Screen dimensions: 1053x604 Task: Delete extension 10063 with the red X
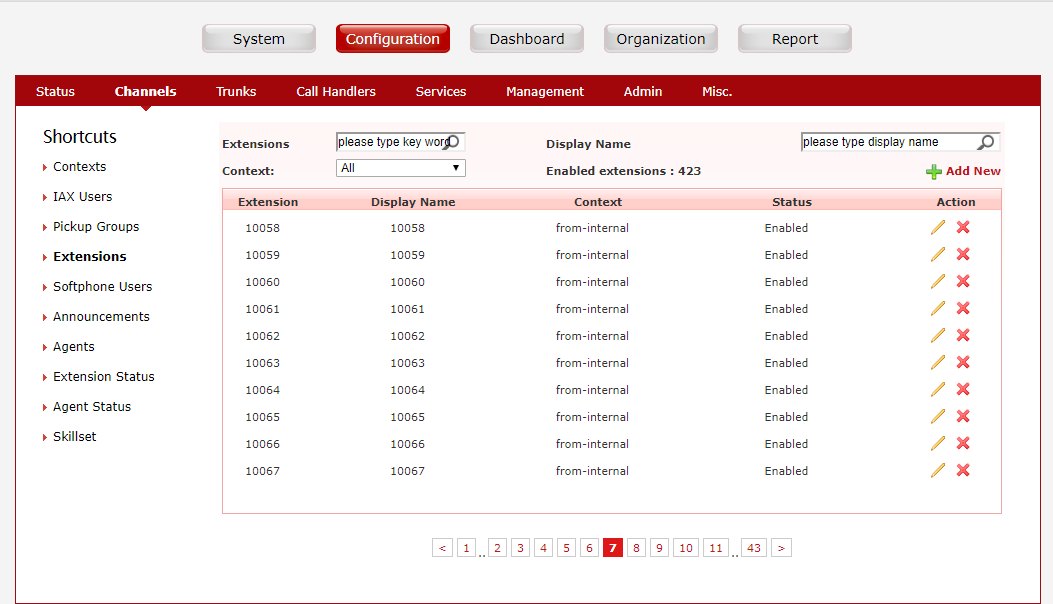pos(963,361)
